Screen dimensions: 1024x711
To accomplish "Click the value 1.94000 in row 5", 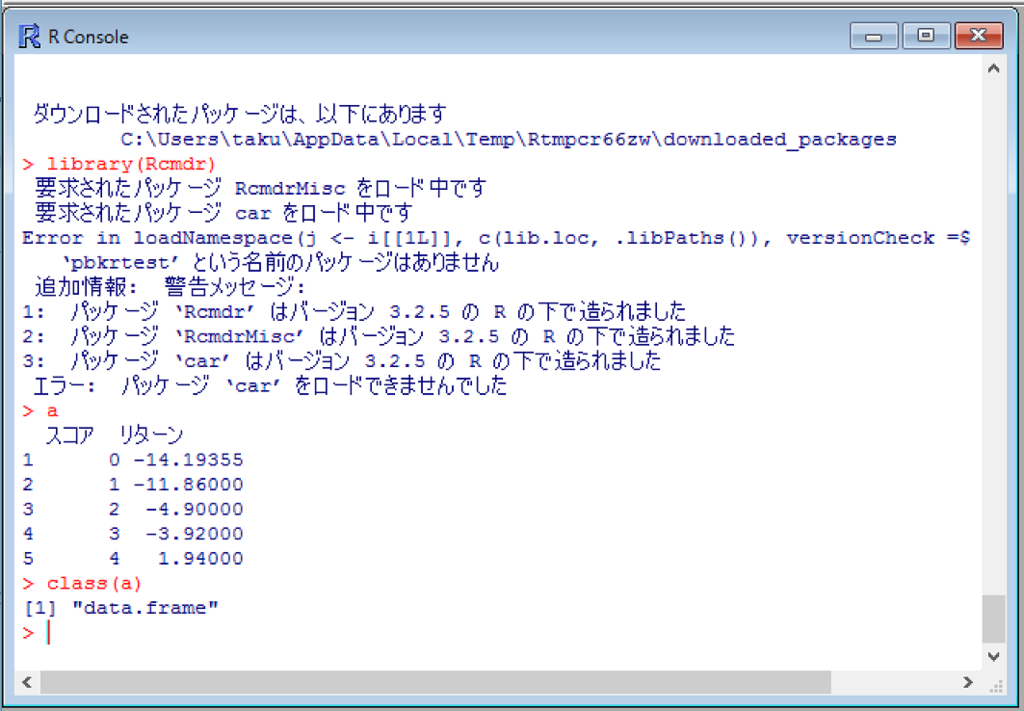I will [200, 559].
